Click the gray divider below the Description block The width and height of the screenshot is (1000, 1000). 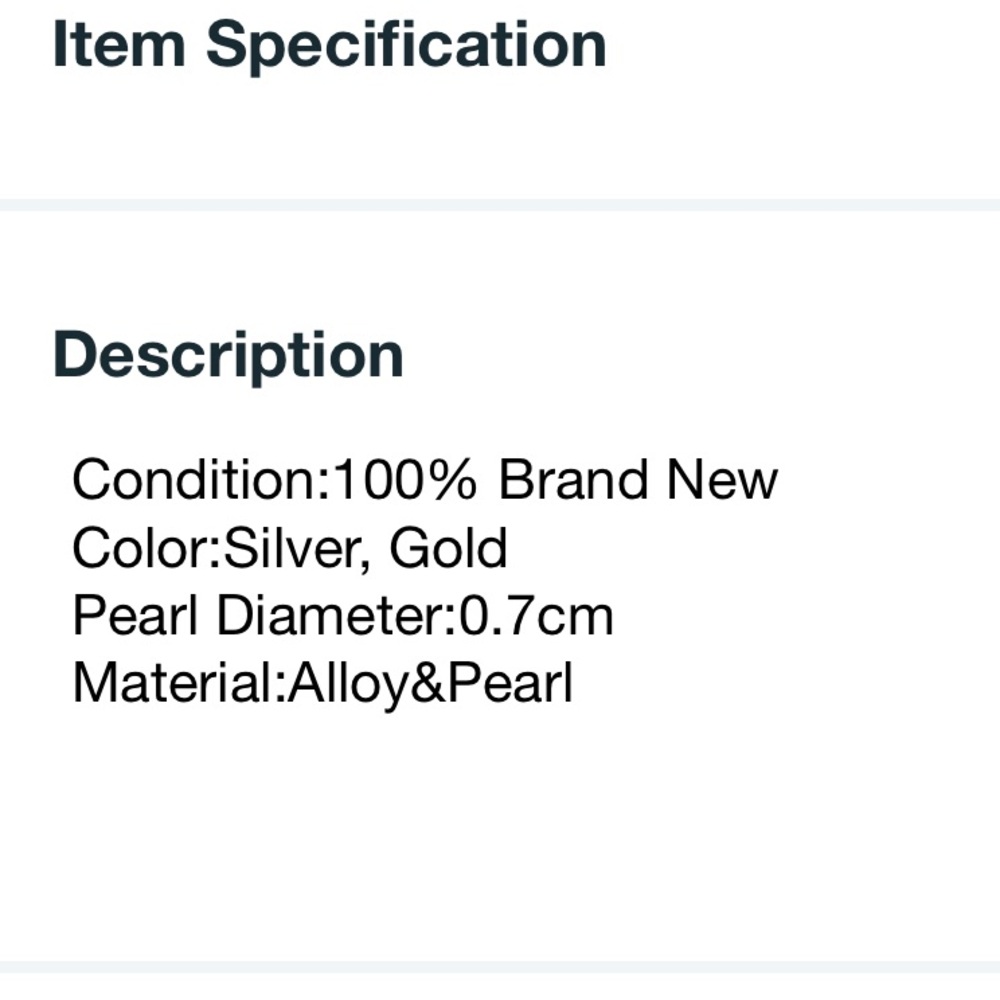pyautogui.click(x=500, y=967)
